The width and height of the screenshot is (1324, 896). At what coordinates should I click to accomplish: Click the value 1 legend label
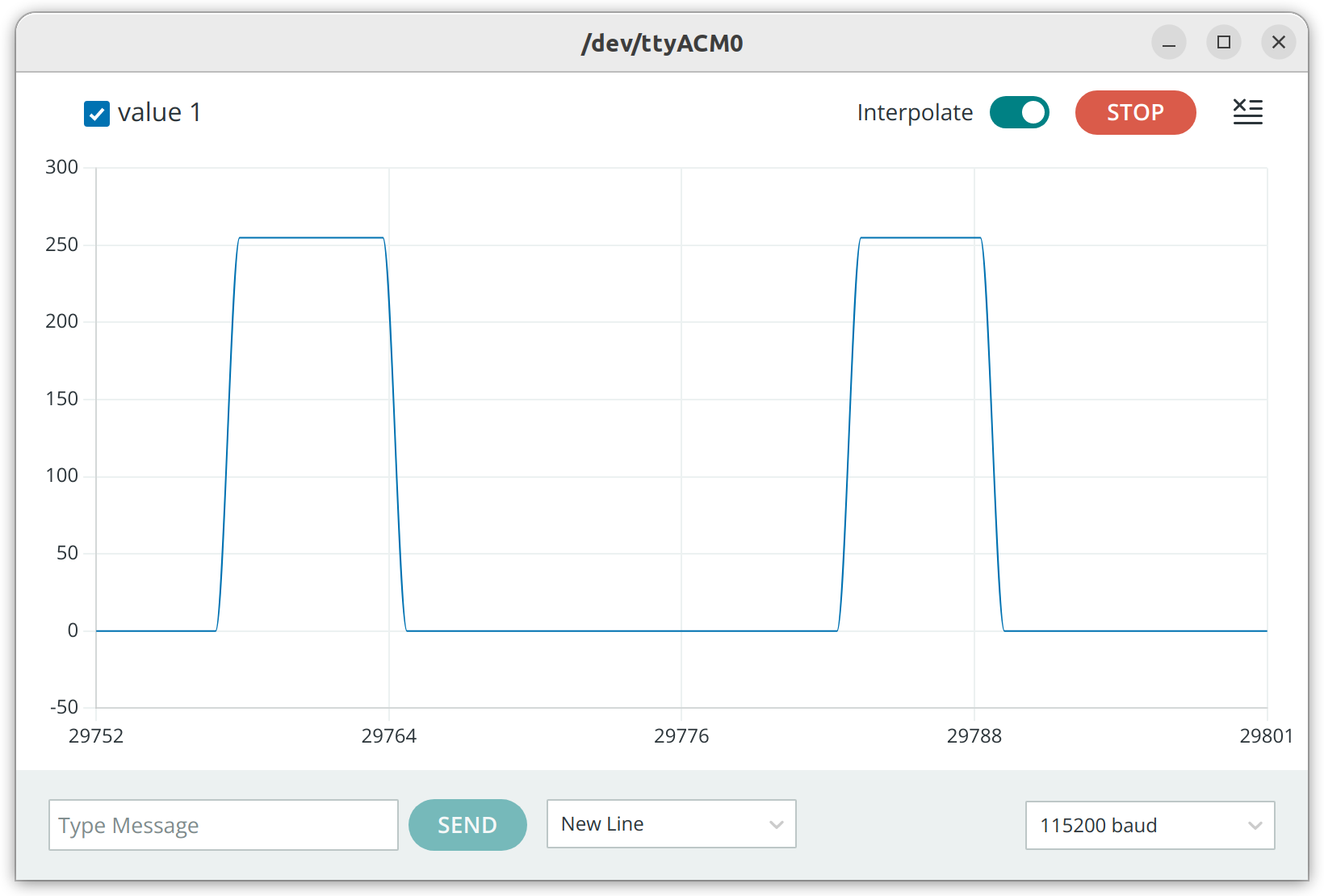(x=159, y=112)
